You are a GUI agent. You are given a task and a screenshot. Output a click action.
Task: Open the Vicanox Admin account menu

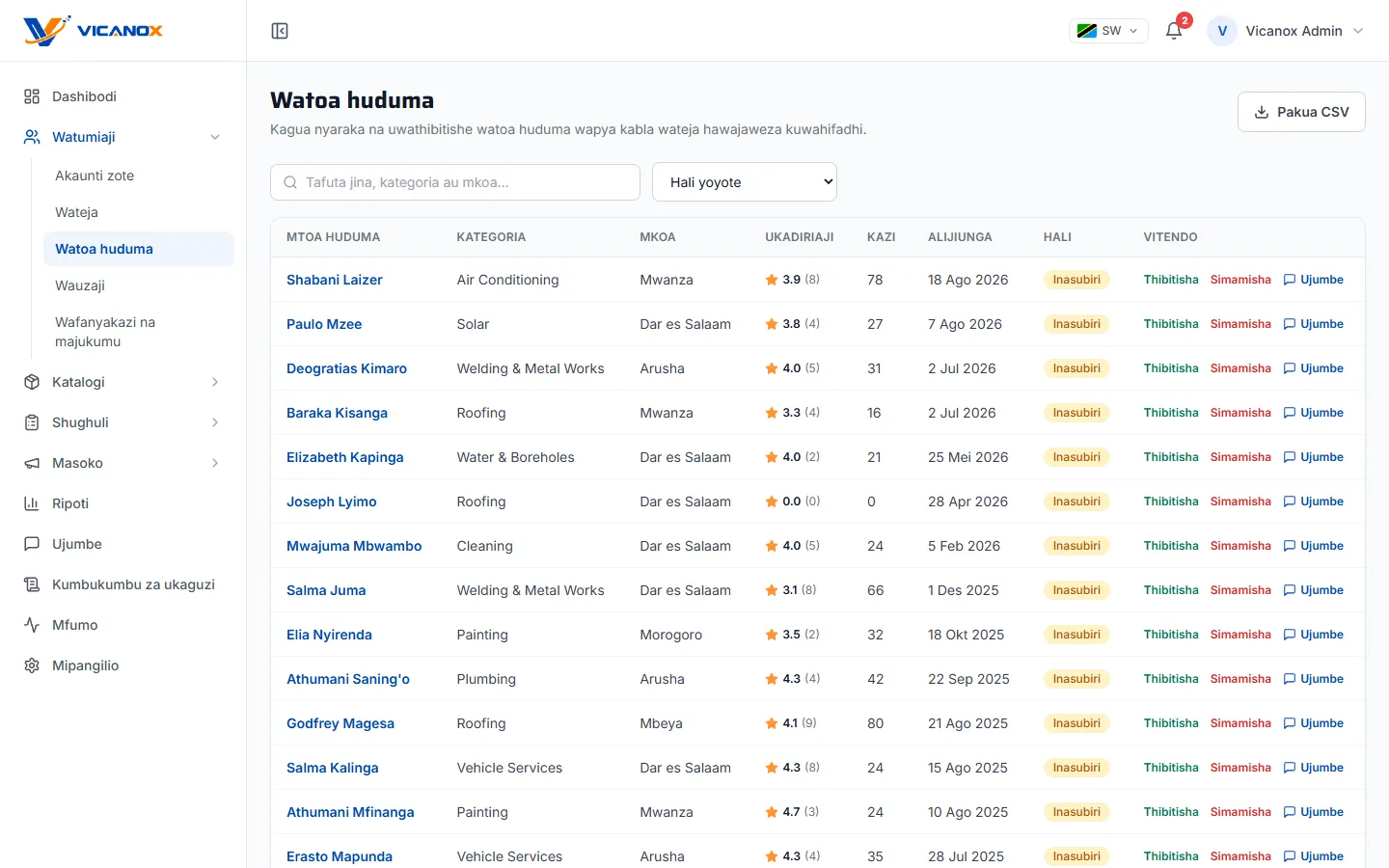pos(1286,31)
